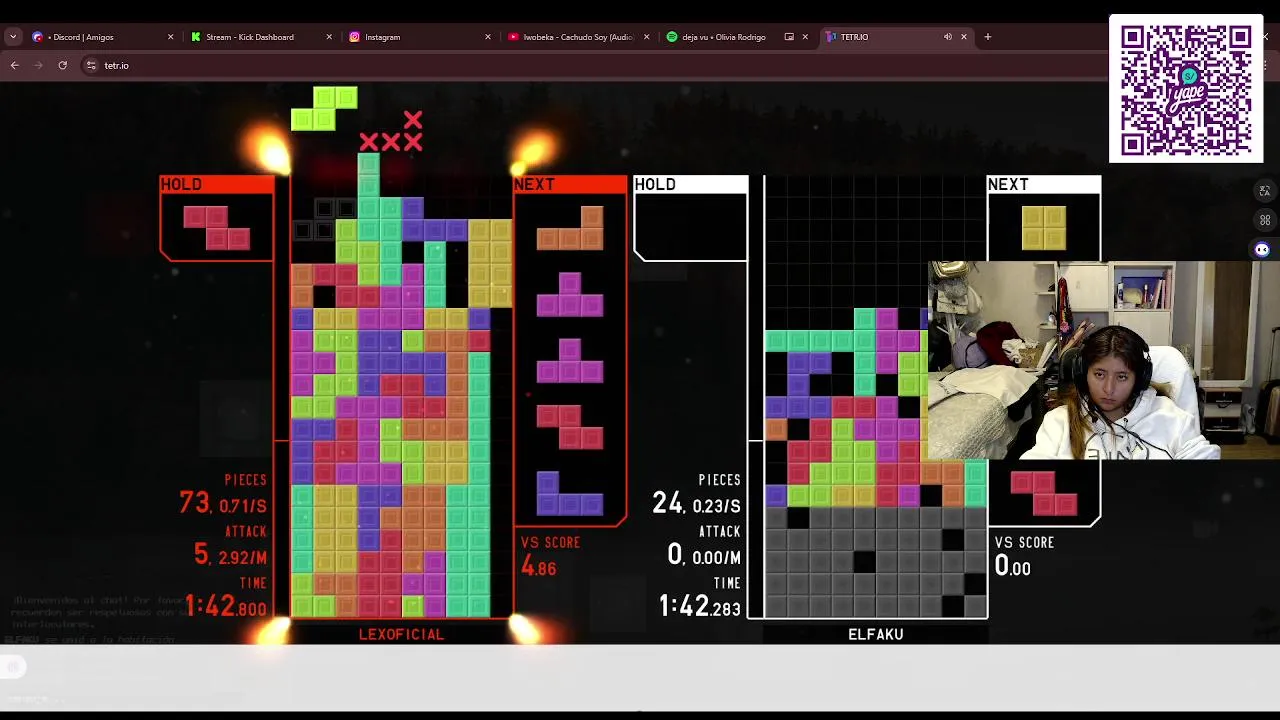1280x720 pixels.
Task: Close the TETR.IO tab
Action: pyautogui.click(x=964, y=37)
